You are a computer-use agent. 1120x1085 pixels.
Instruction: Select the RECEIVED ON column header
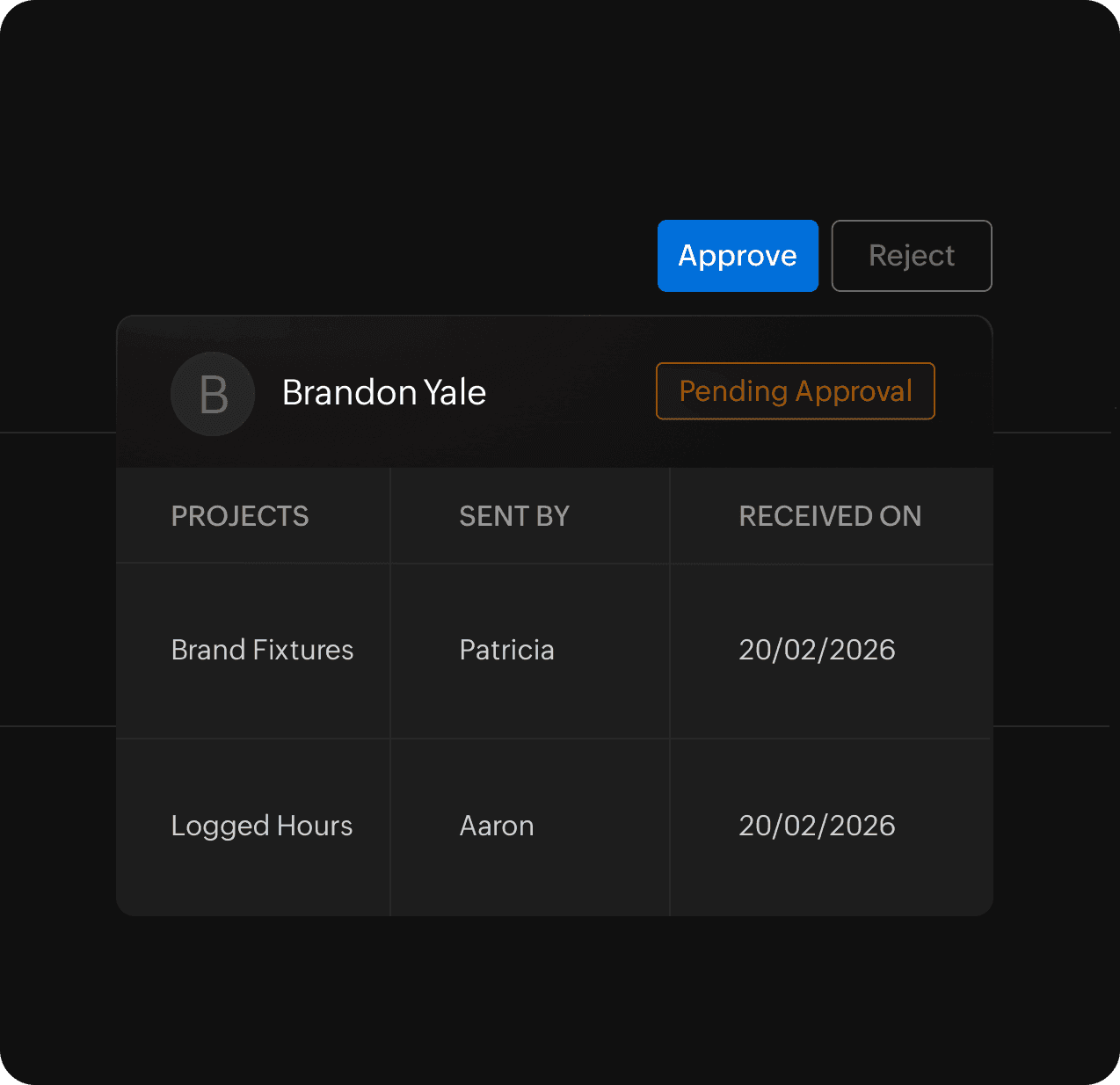tap(830, 516)
